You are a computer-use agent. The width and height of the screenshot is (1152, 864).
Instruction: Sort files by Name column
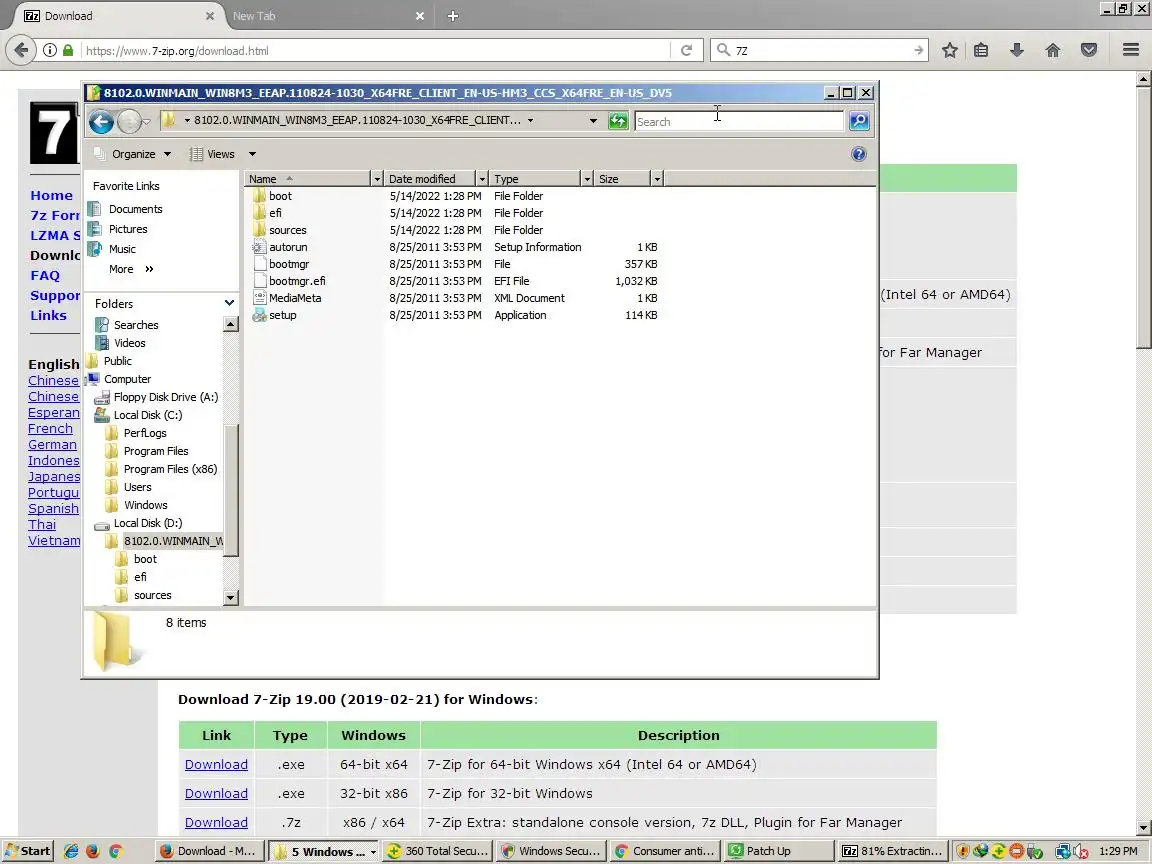coord(307,179)
